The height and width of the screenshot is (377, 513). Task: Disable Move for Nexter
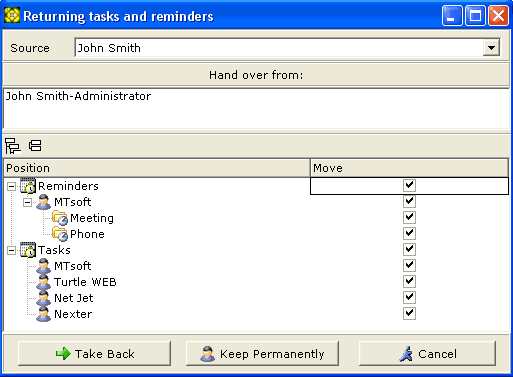tap(409, 313)
